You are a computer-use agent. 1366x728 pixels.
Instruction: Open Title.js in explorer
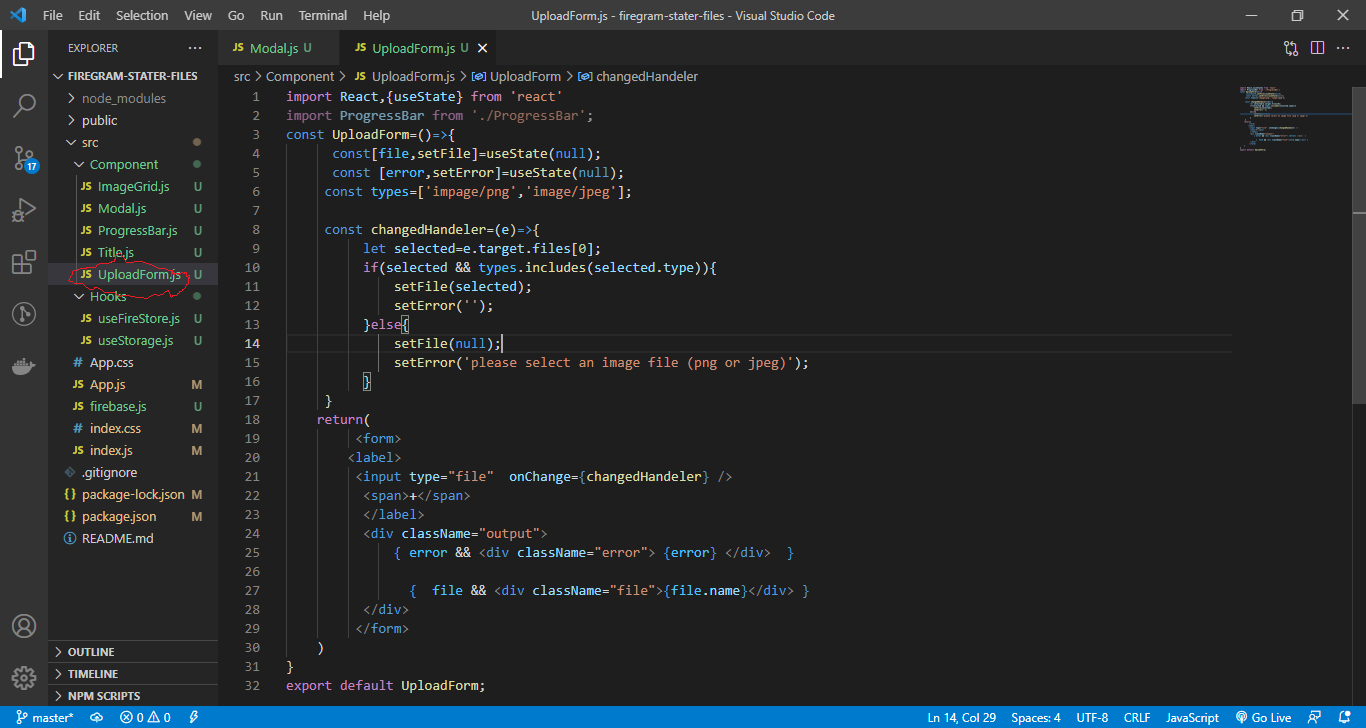(133, 252)
